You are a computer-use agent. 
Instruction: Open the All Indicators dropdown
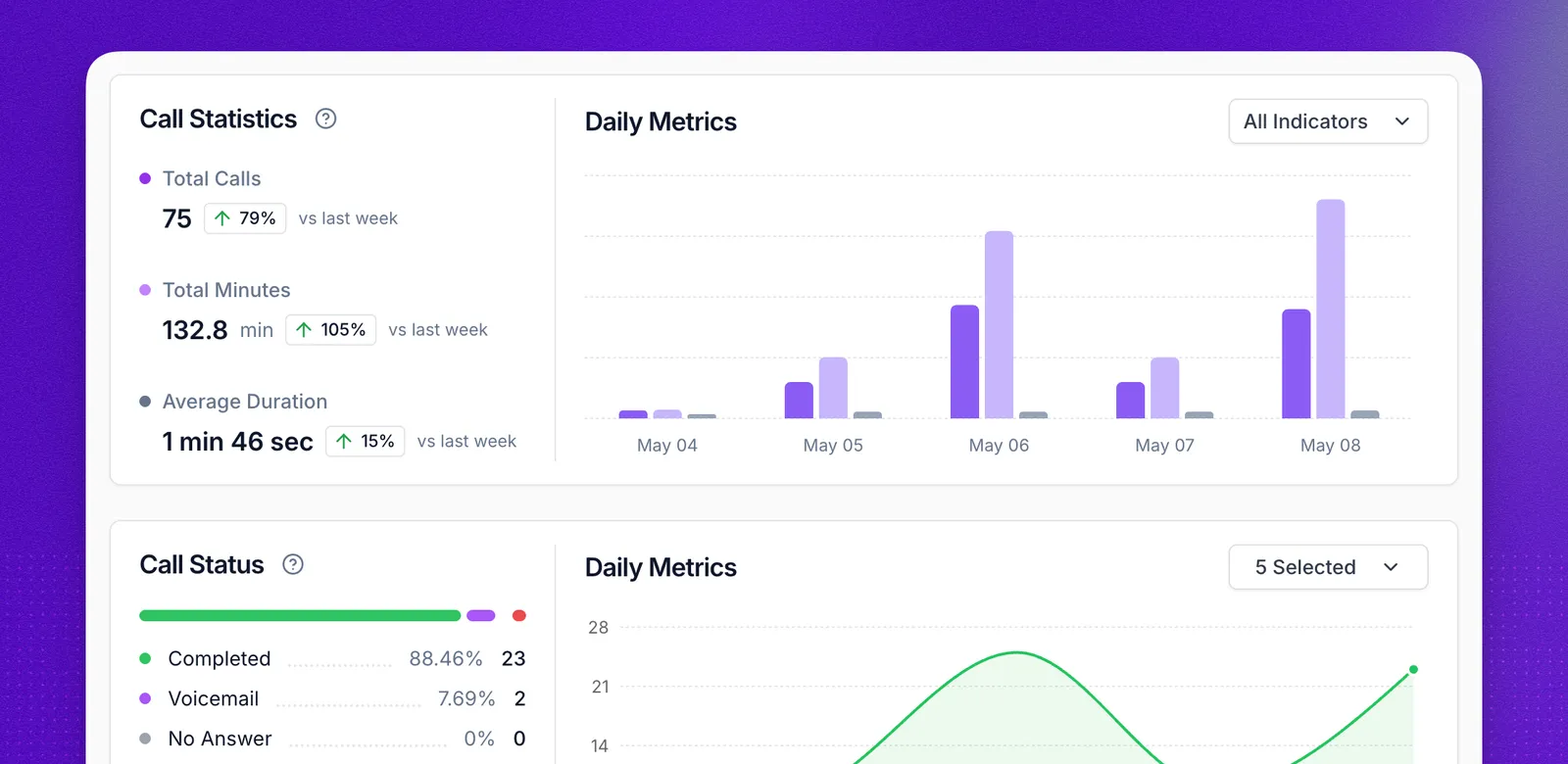[1328, 121]
